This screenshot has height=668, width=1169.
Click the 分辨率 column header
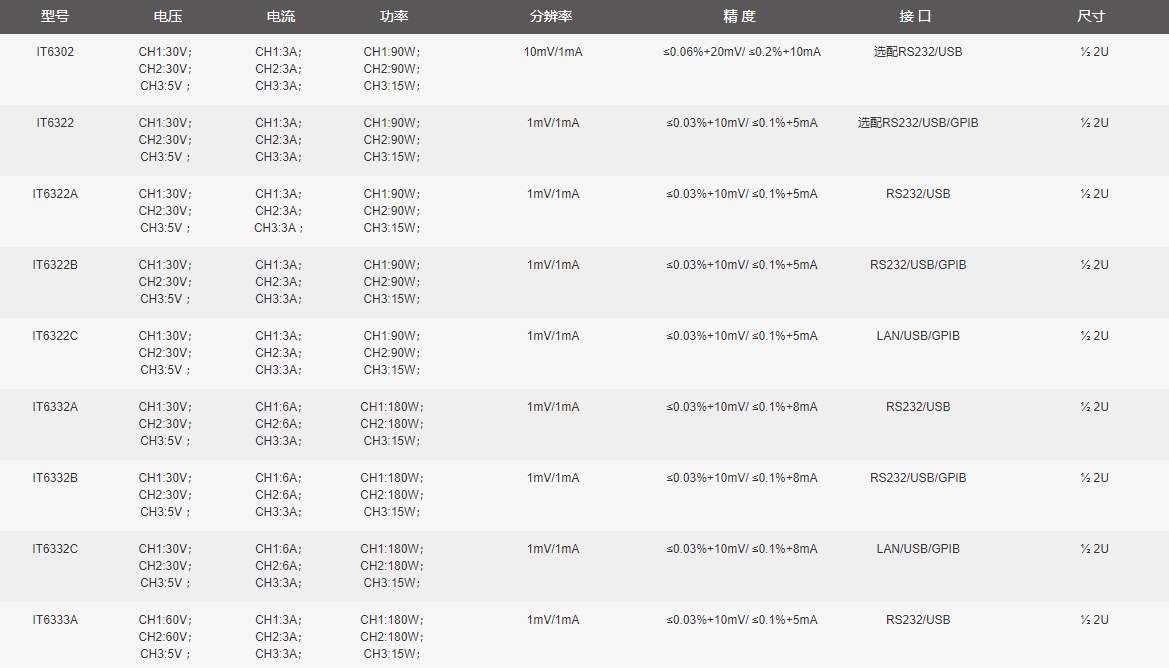pyautogui.click(x=551, y=17)
